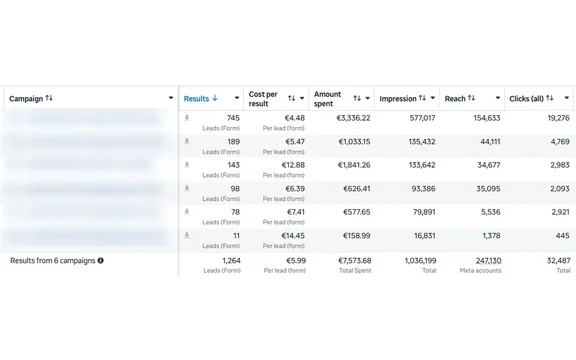Select the 445 clicks cell
Screen dimensions: 576x360
point(563,235)
